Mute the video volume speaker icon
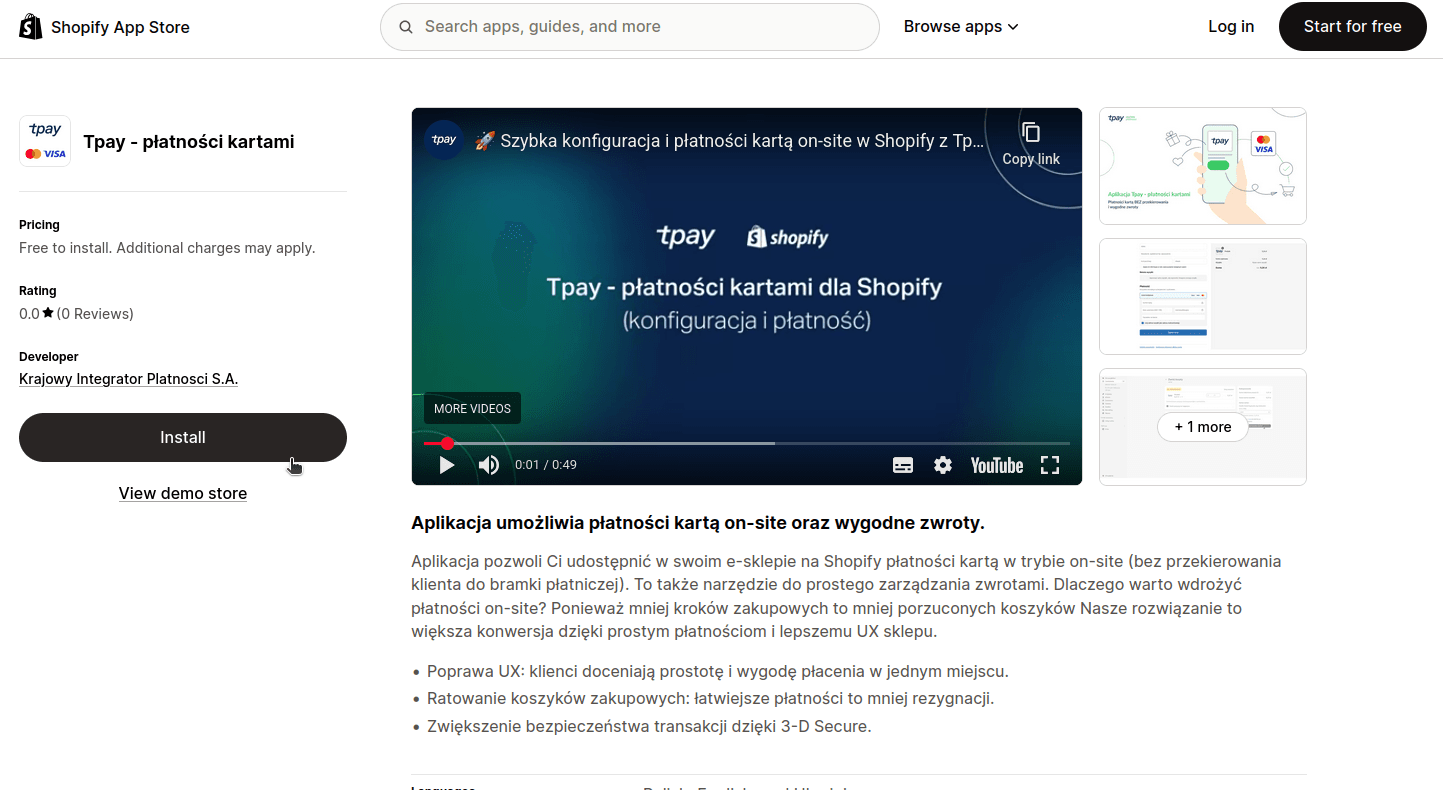Screen dimensions: 1443x790 tap(489, 465)
